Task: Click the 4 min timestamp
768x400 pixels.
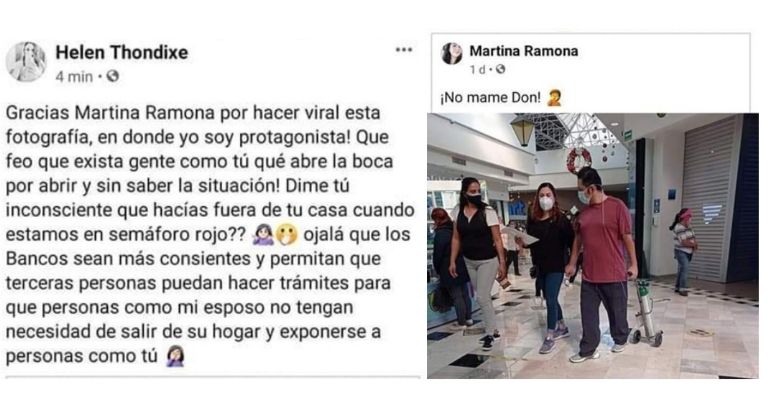Action: (74, 77)
